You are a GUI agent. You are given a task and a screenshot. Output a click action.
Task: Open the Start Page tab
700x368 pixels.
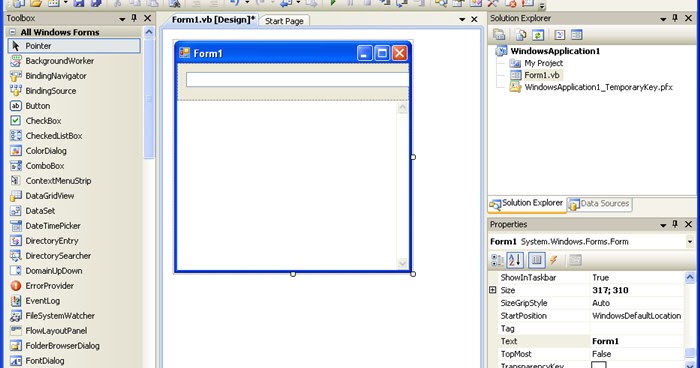[x=284, y=21]
